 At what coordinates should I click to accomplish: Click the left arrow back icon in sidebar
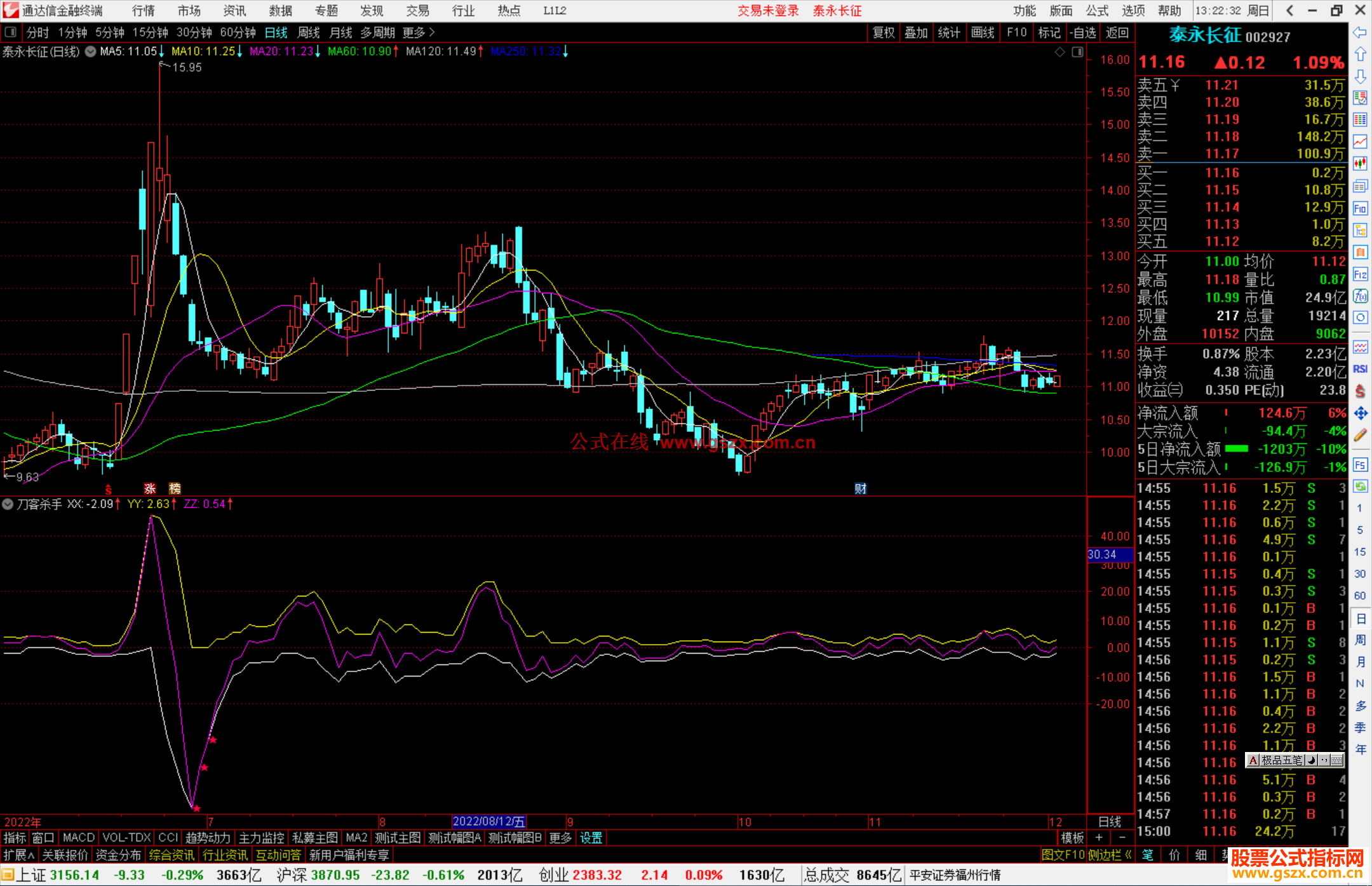[1360, 32]
